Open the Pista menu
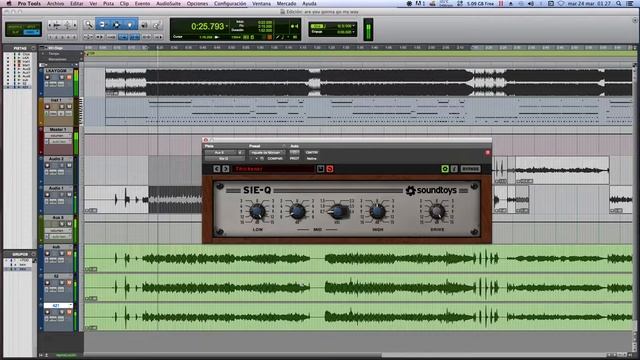This screenshot has height=360, width=640. click(108, 3)
